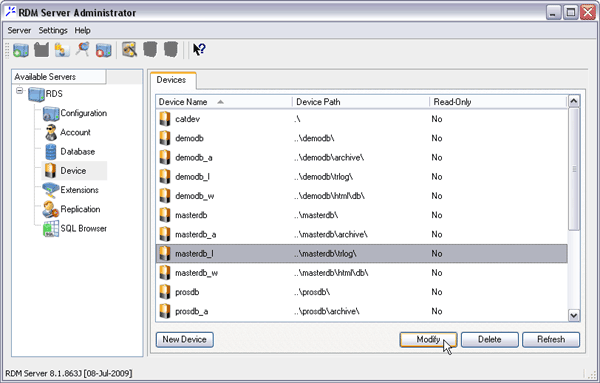The height and width of the screenshot is (383, 600).
Task: Click the demodb_a device icon
Action: click(165, 157)
